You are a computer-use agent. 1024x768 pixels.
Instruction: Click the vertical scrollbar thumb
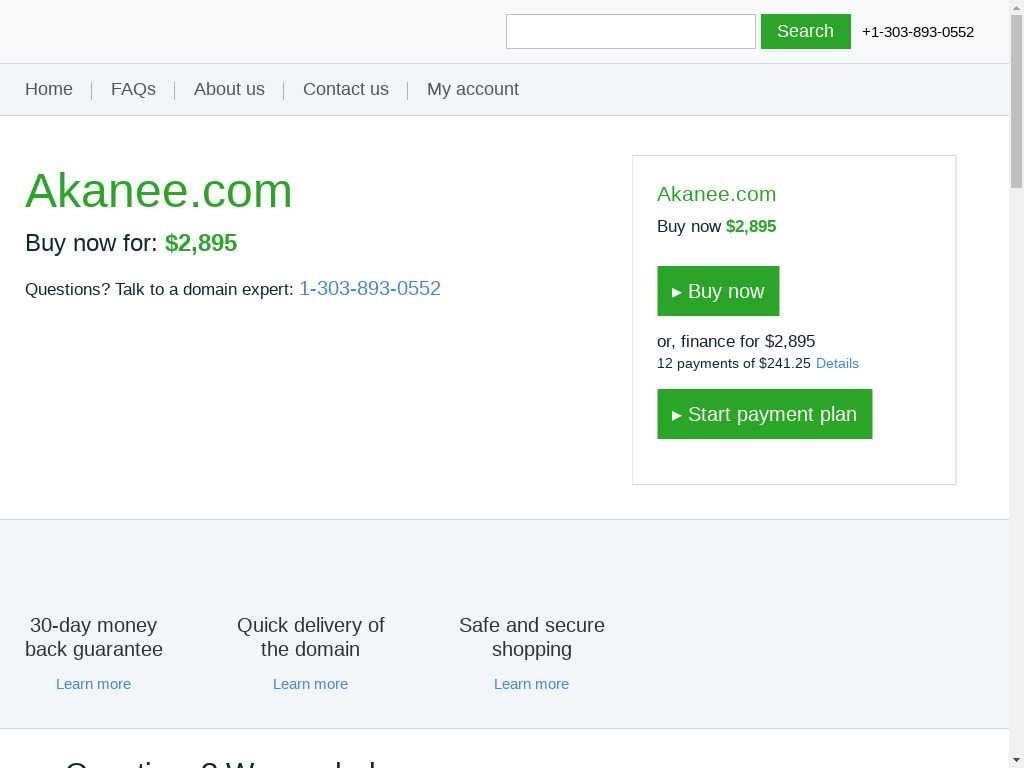1016,100
